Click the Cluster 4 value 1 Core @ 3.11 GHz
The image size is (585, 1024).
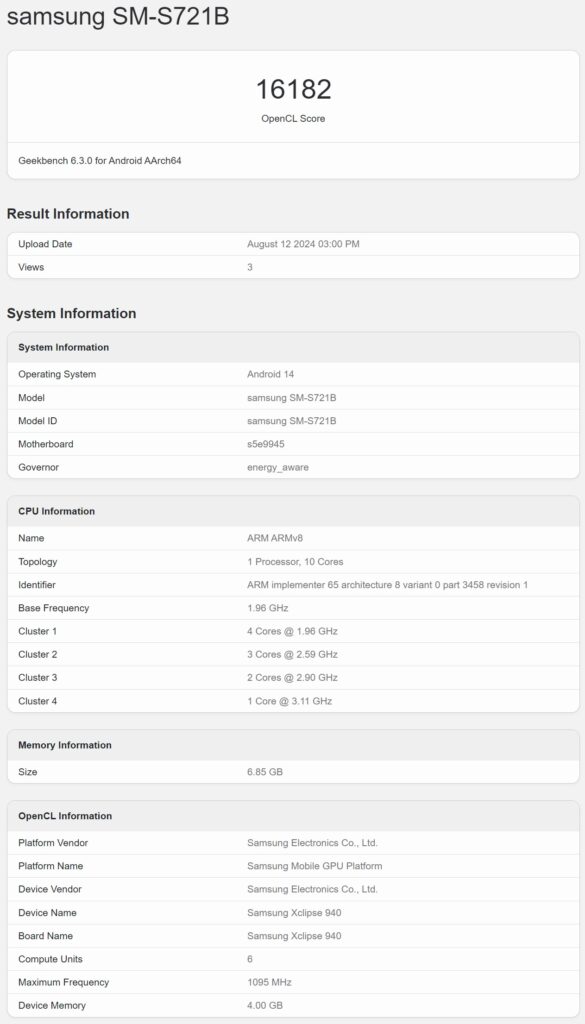(289, 701)
